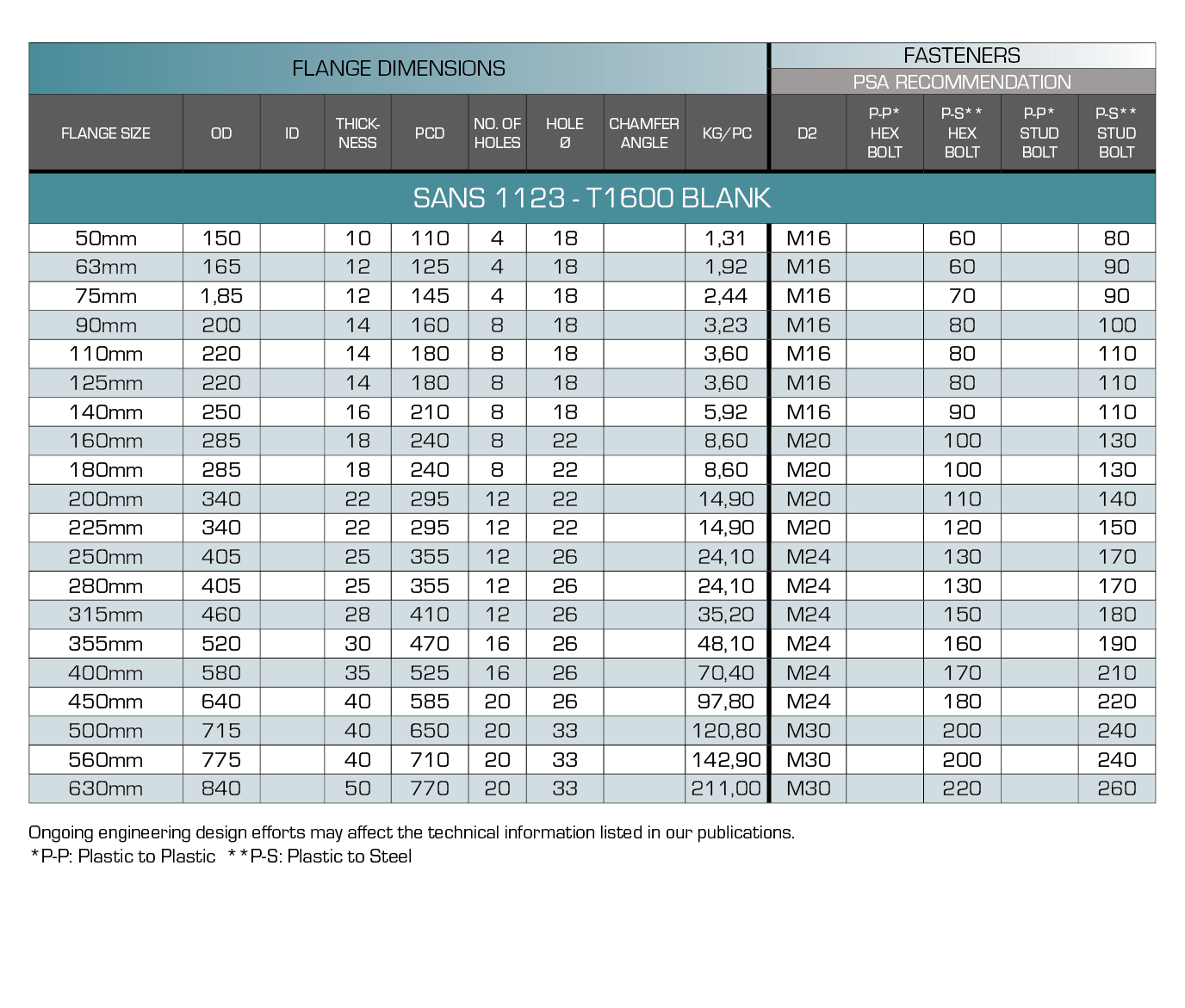Image resolution: width=1185 pixels, height=1008 pixels.
Task: Click the 50mm flange size cell
Action: pos(106,238)
